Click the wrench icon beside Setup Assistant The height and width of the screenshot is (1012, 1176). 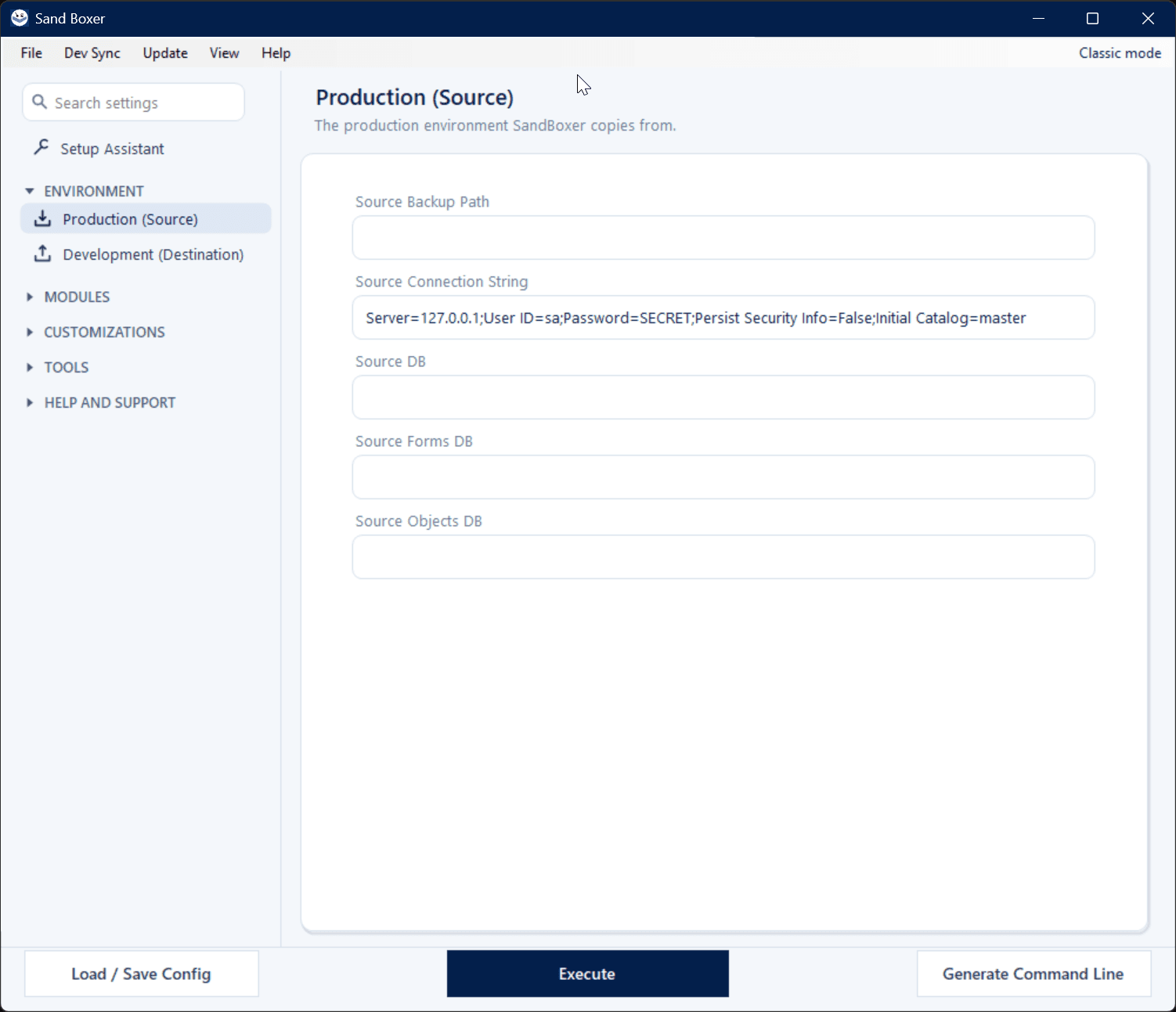point(41,147)
